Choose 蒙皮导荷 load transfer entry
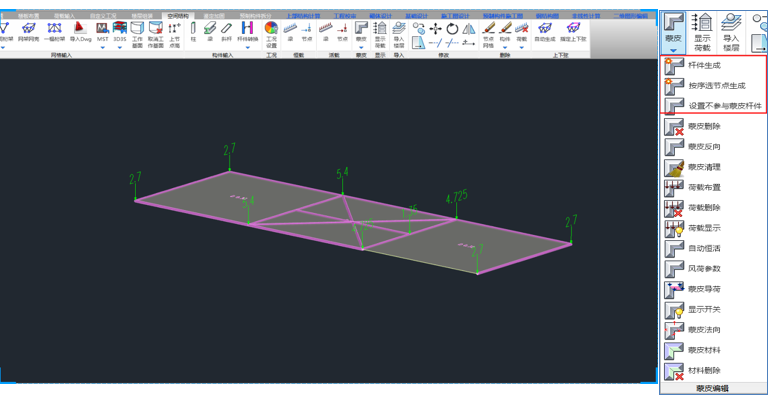The image size is (773, 410). [x=713, y=289]
